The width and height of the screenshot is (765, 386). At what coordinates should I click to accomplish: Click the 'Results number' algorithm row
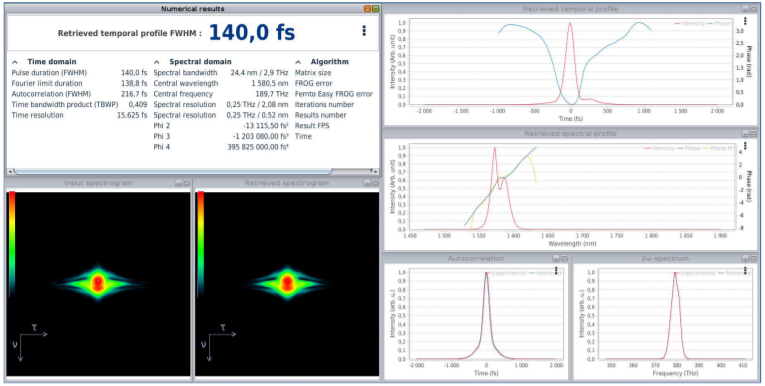pos(321,115)
